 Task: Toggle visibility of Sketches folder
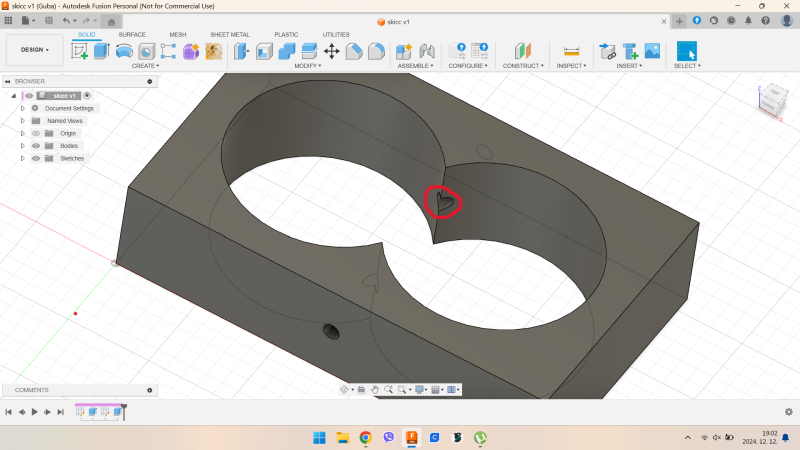[35, 158]
